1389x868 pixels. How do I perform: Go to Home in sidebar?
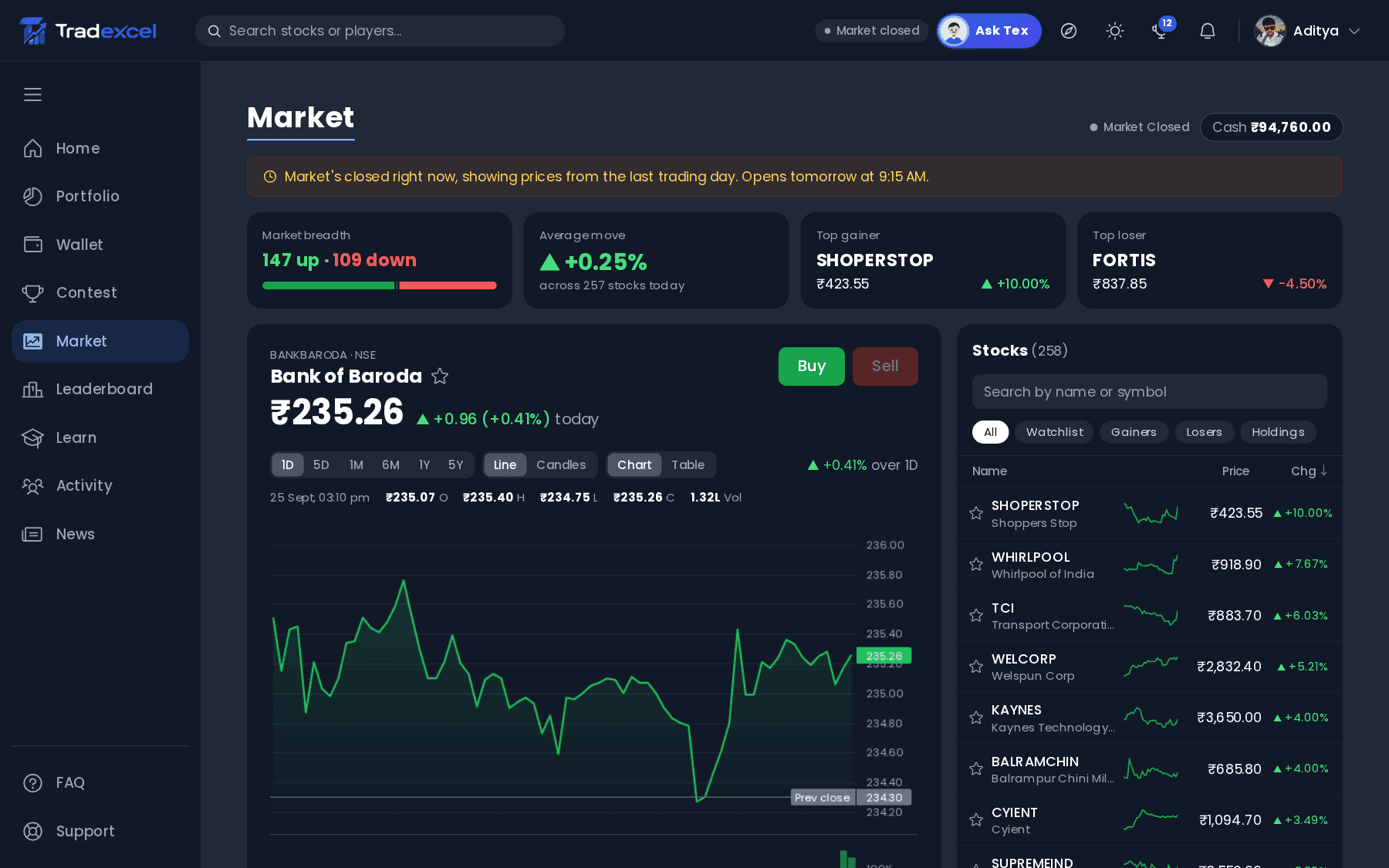[x=100, y=148]
